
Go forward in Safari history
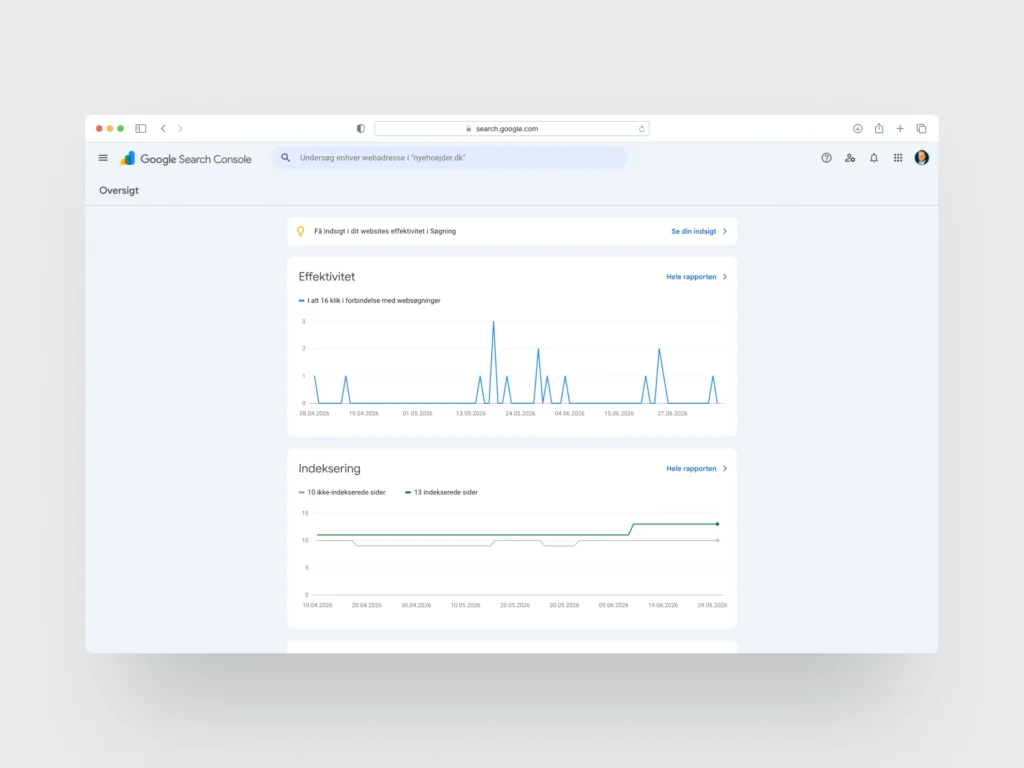(x=180, y=129)
